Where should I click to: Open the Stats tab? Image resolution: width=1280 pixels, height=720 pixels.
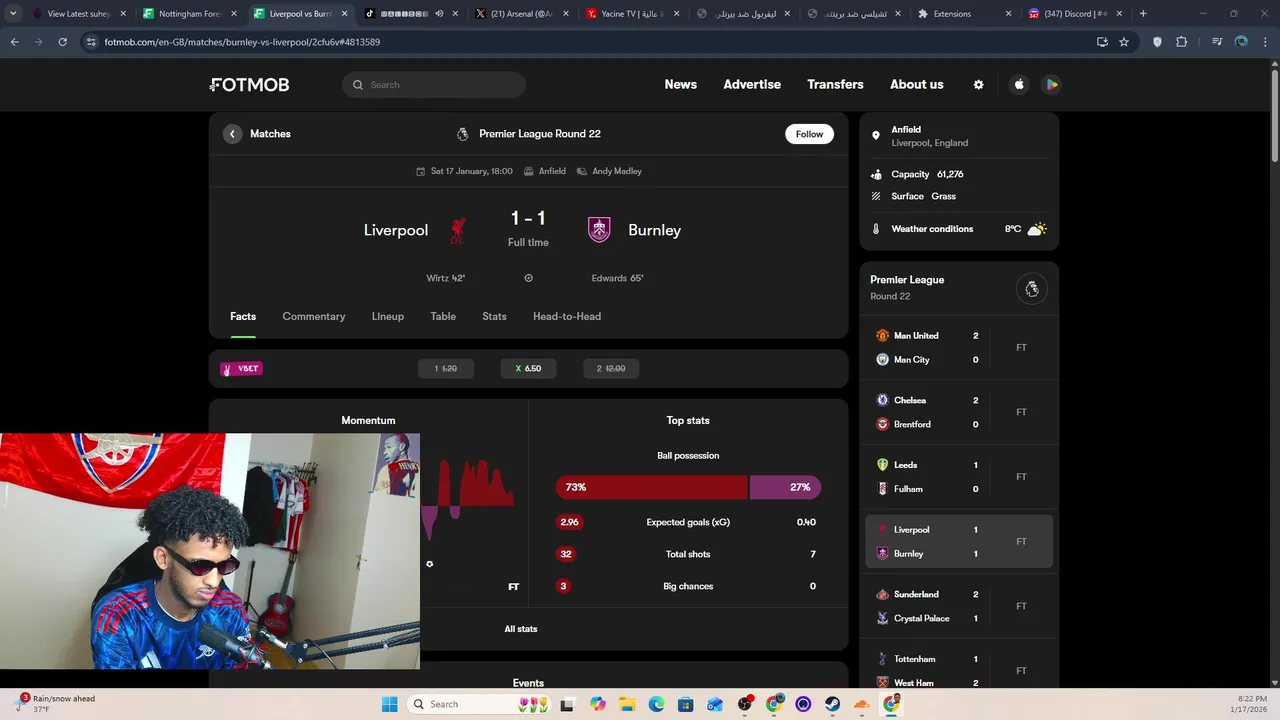pos(494,316)
